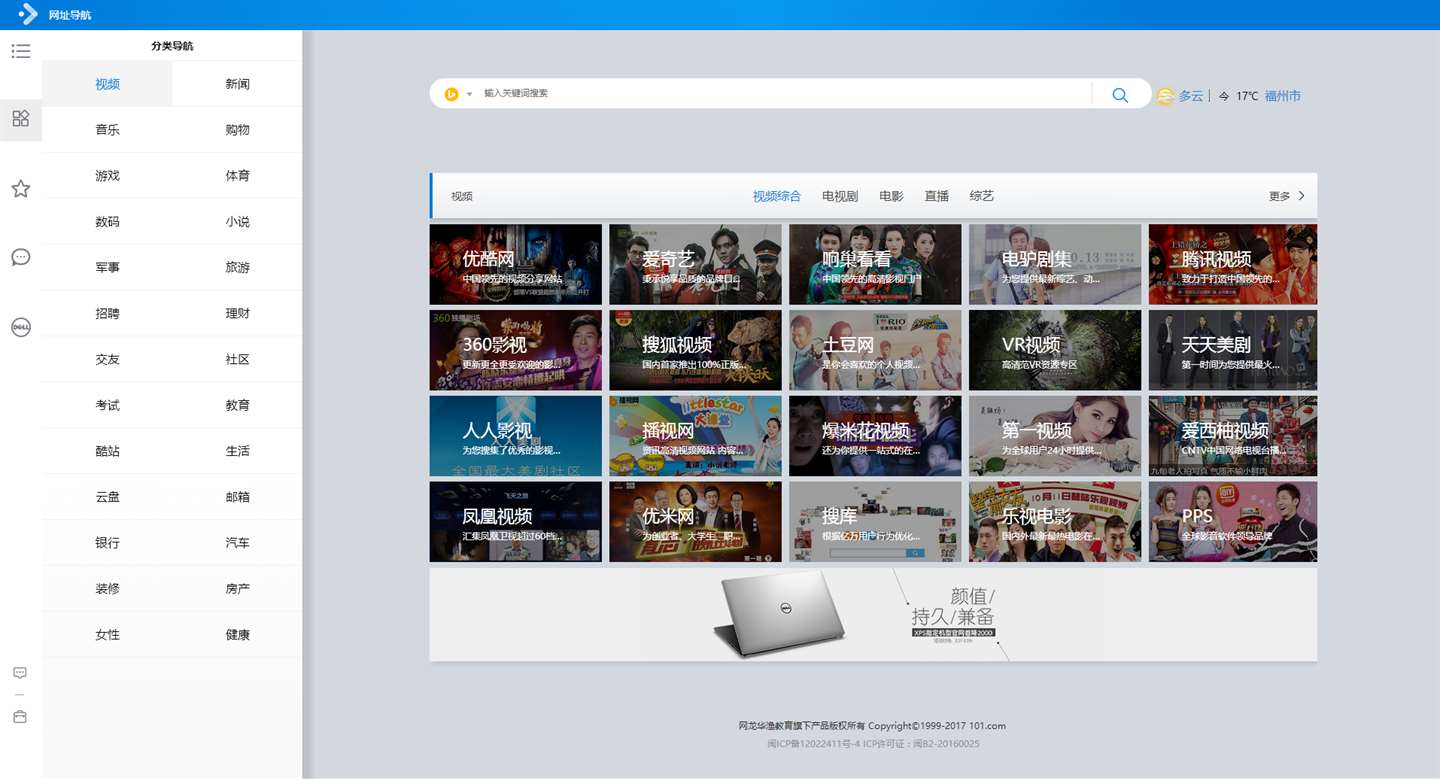Click the 福州市 city link
Image resolution: width=1440 pixels, height=779 pixels.
tap(1283, 96)
